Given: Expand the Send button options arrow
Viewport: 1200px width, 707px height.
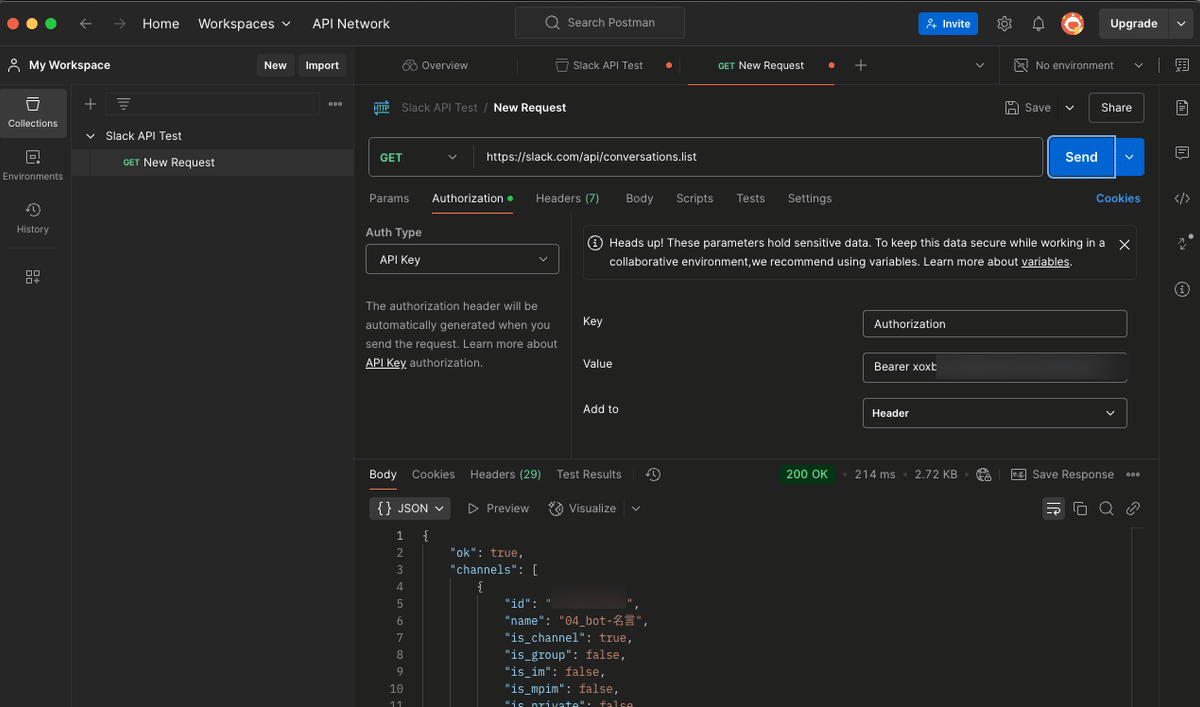Looking at the screenshot, I should click(1130, 157).
